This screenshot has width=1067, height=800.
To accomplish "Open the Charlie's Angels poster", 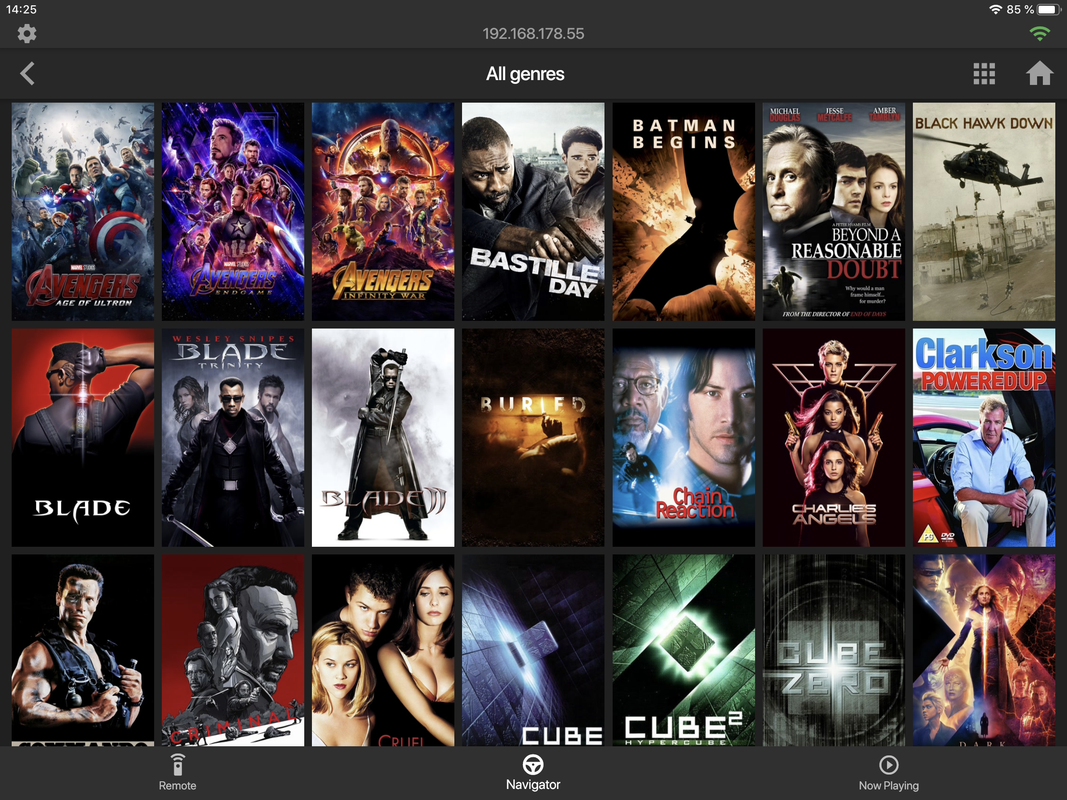I will [834, 437].
